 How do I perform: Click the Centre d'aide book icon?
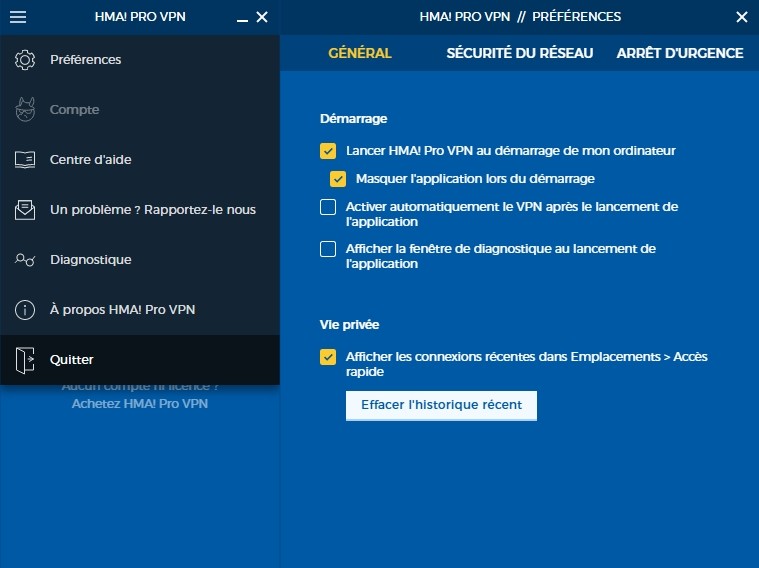pos(25,159)
